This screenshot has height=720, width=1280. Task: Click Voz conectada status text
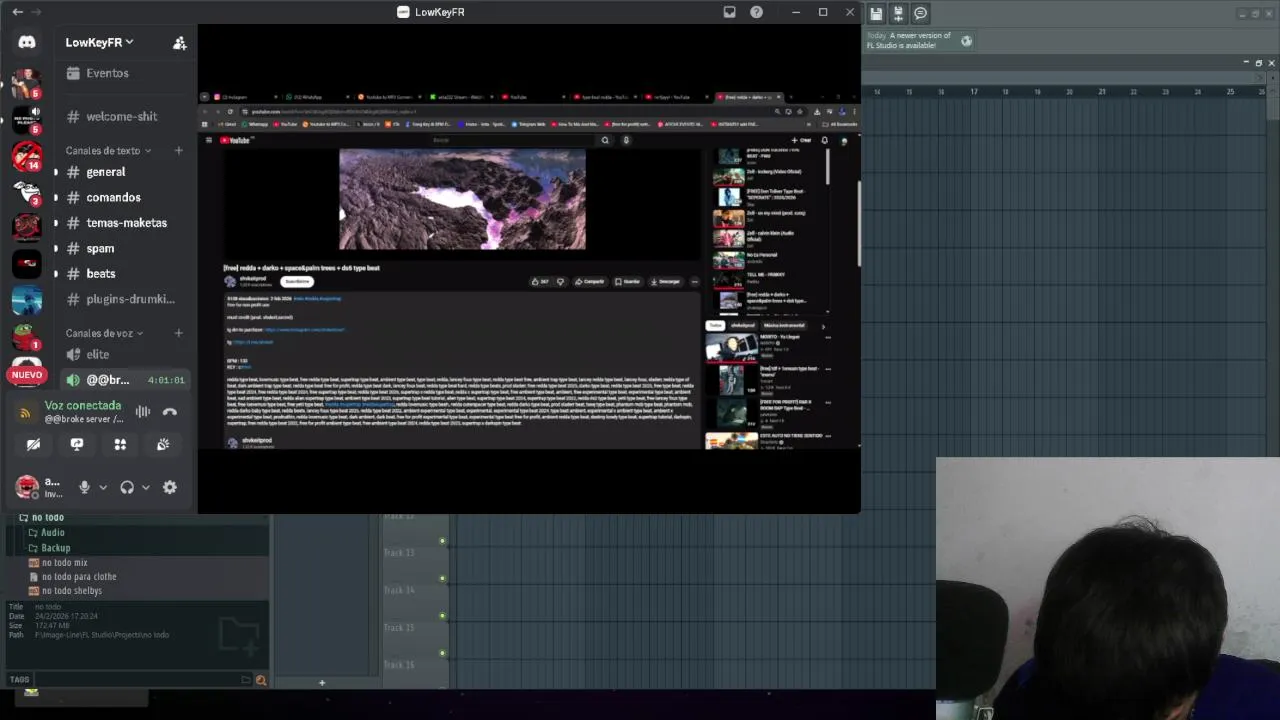[x=83, y=405]
